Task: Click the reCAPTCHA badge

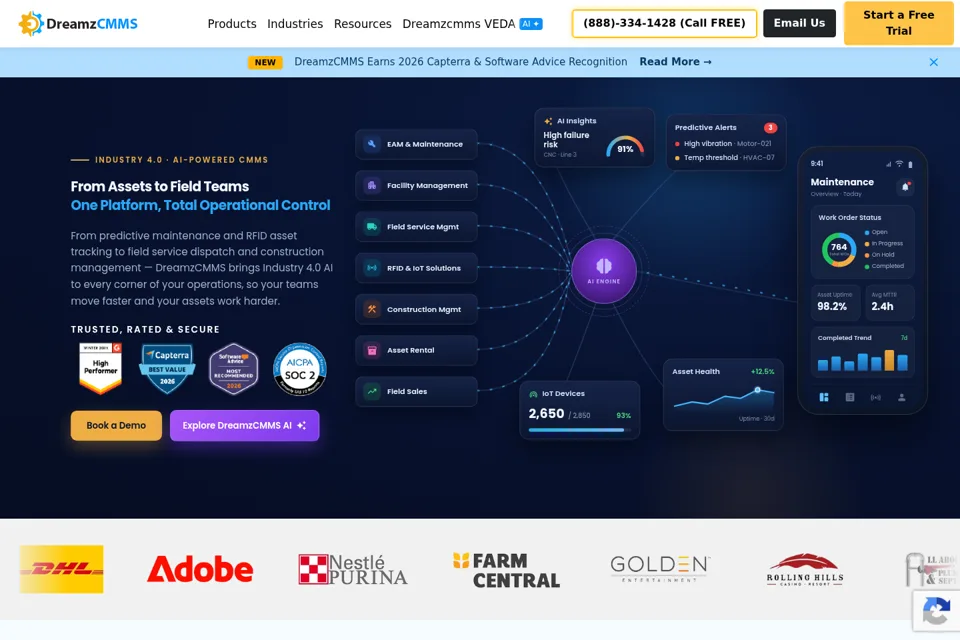Action: click(936, 611)
